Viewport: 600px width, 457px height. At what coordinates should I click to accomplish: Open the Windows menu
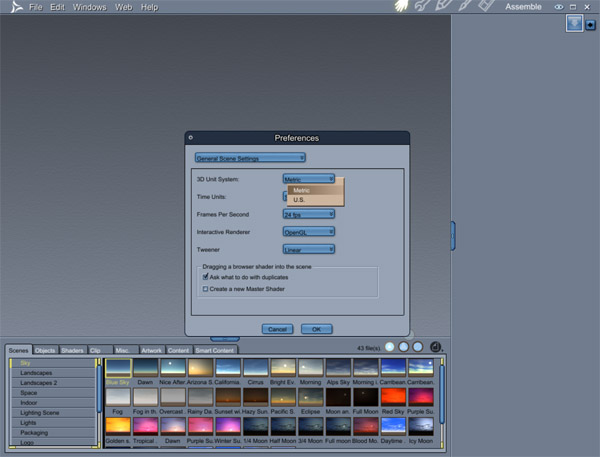90,7
